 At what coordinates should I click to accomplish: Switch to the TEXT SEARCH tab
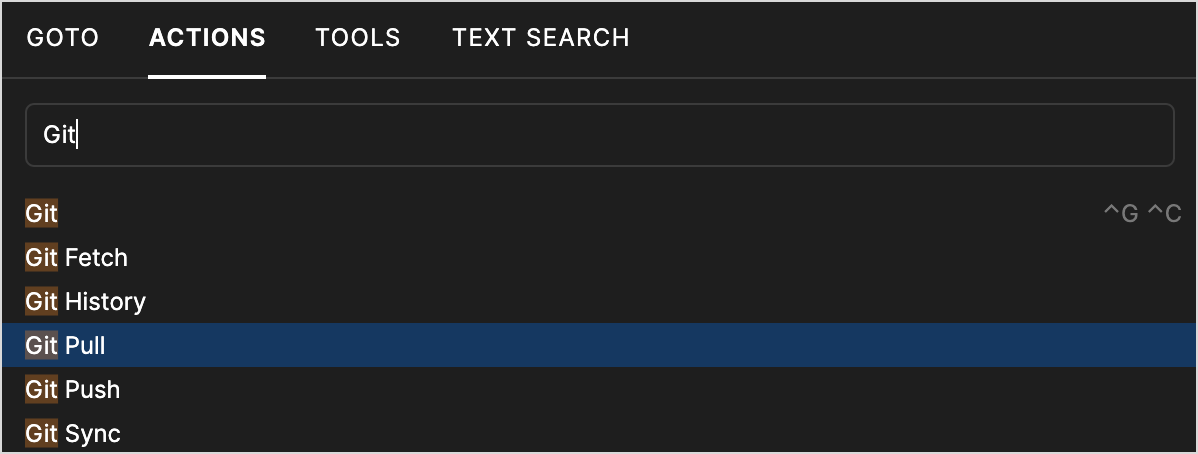[541, 38]
